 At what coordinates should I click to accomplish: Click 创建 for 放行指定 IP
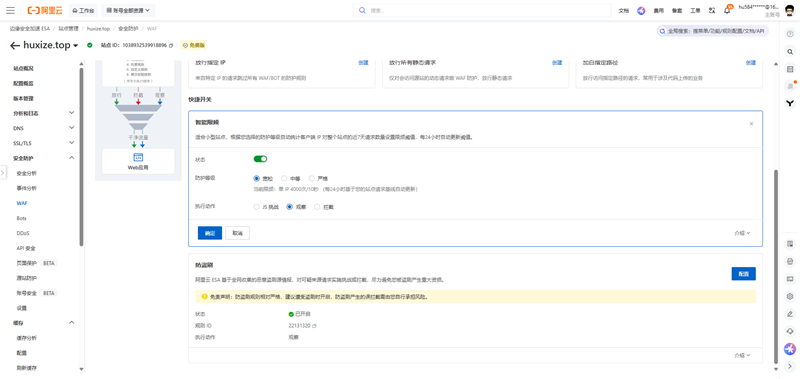(363, 62)
